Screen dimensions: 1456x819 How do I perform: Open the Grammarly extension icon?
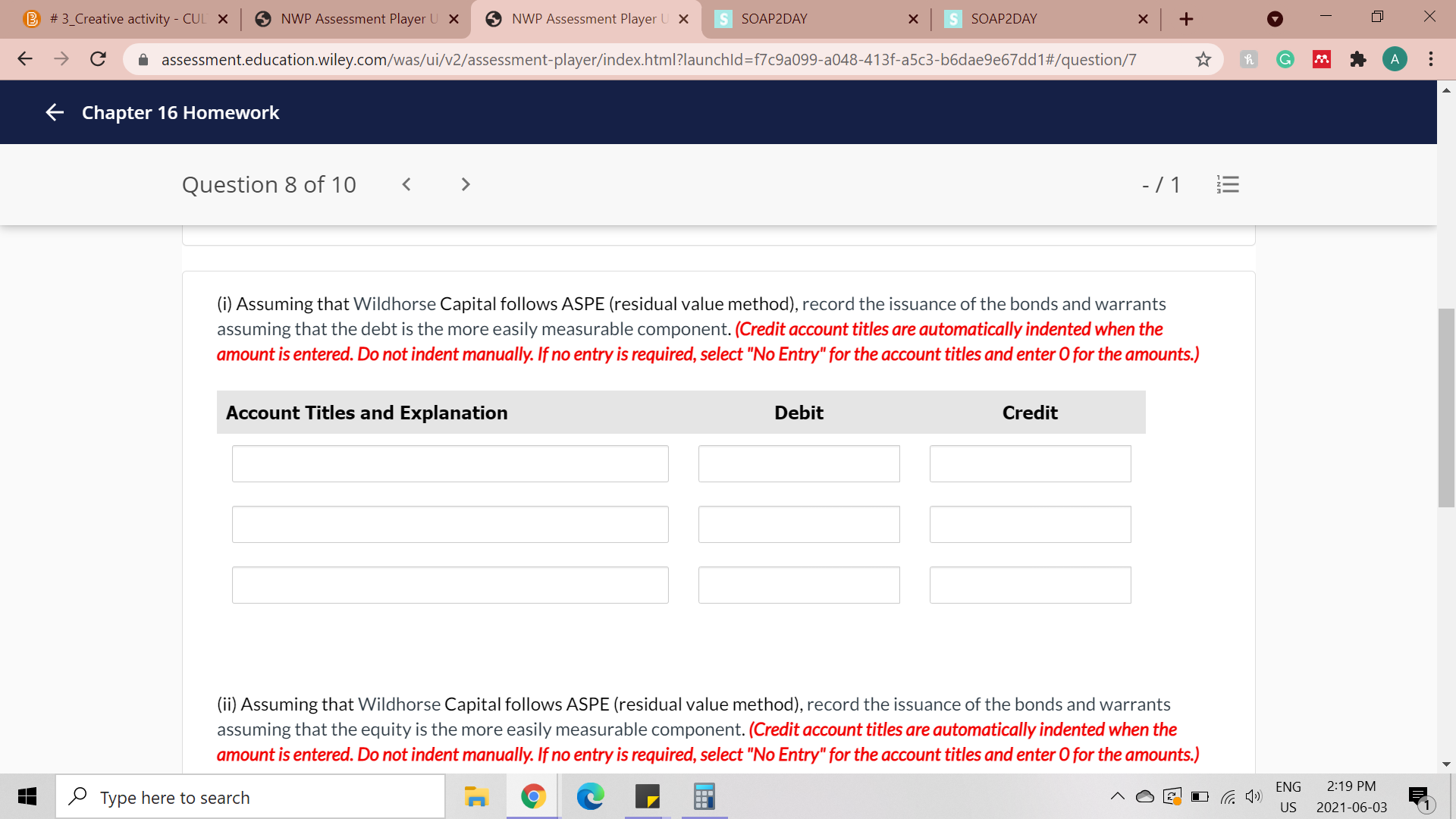point(1285,59)
